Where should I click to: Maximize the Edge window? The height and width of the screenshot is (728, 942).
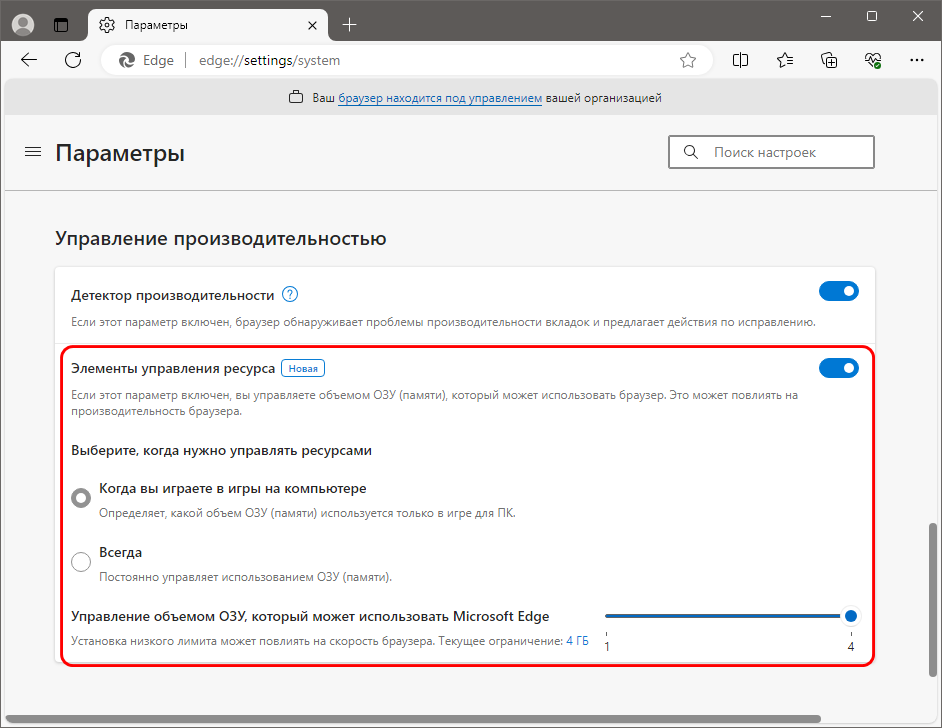click(872, 17)
